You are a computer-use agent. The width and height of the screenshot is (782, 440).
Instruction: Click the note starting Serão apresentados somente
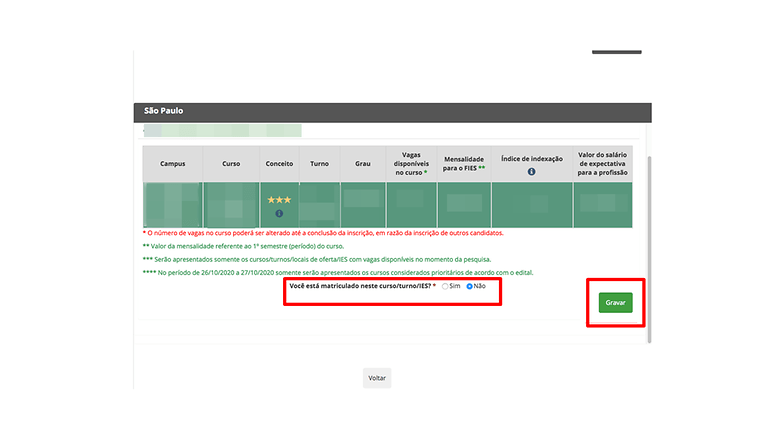point(317,259)
